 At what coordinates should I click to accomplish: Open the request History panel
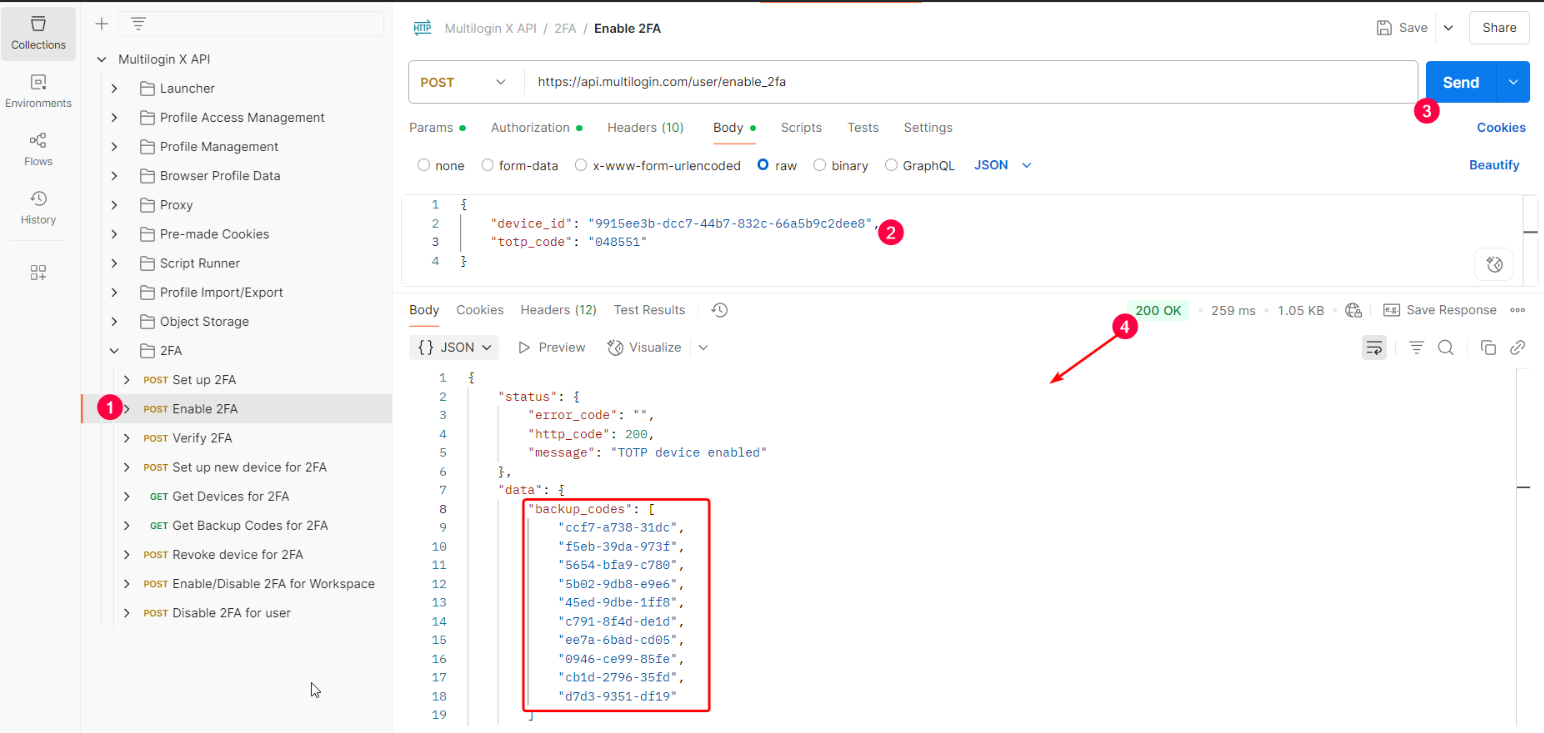(38, 207)
